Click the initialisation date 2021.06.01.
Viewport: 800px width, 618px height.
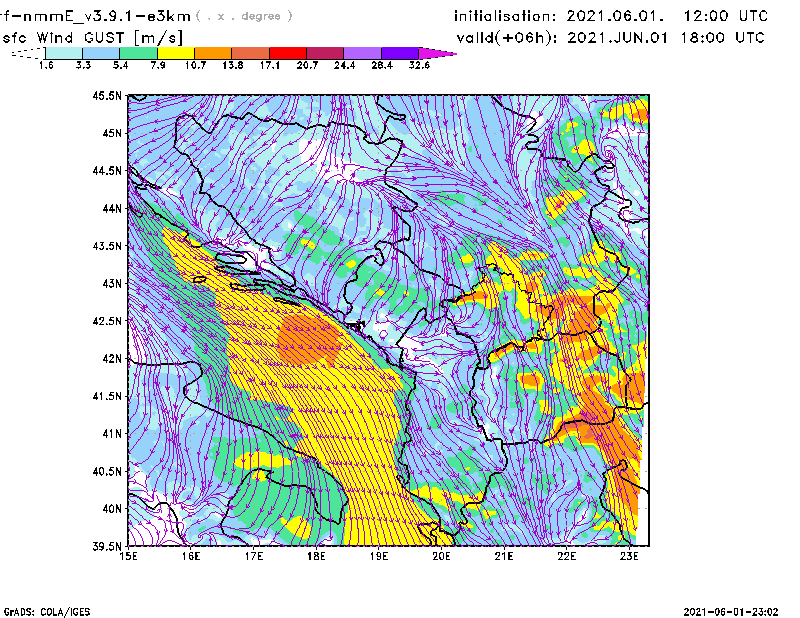(615, 16)
